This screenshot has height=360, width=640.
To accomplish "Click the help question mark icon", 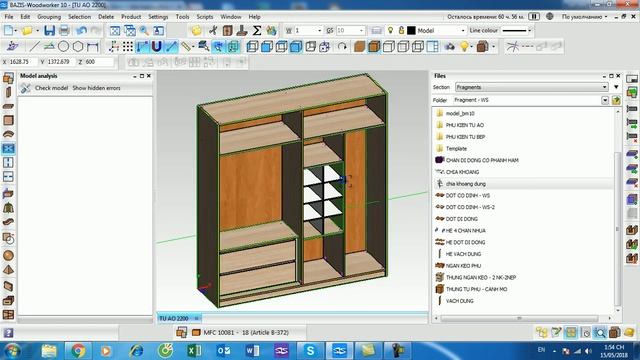I will click(8, 333).
